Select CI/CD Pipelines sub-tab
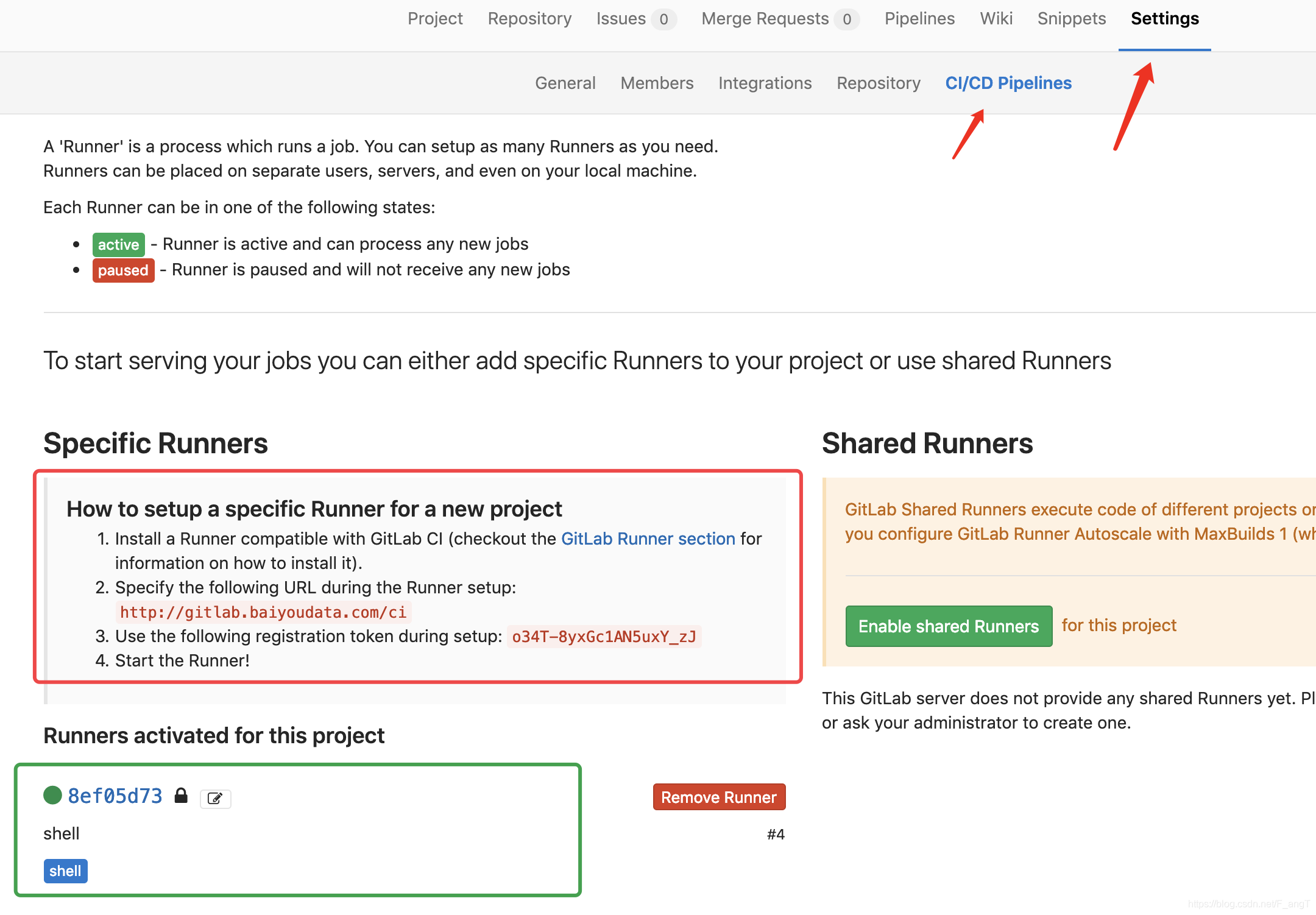 click(1008, 83)
